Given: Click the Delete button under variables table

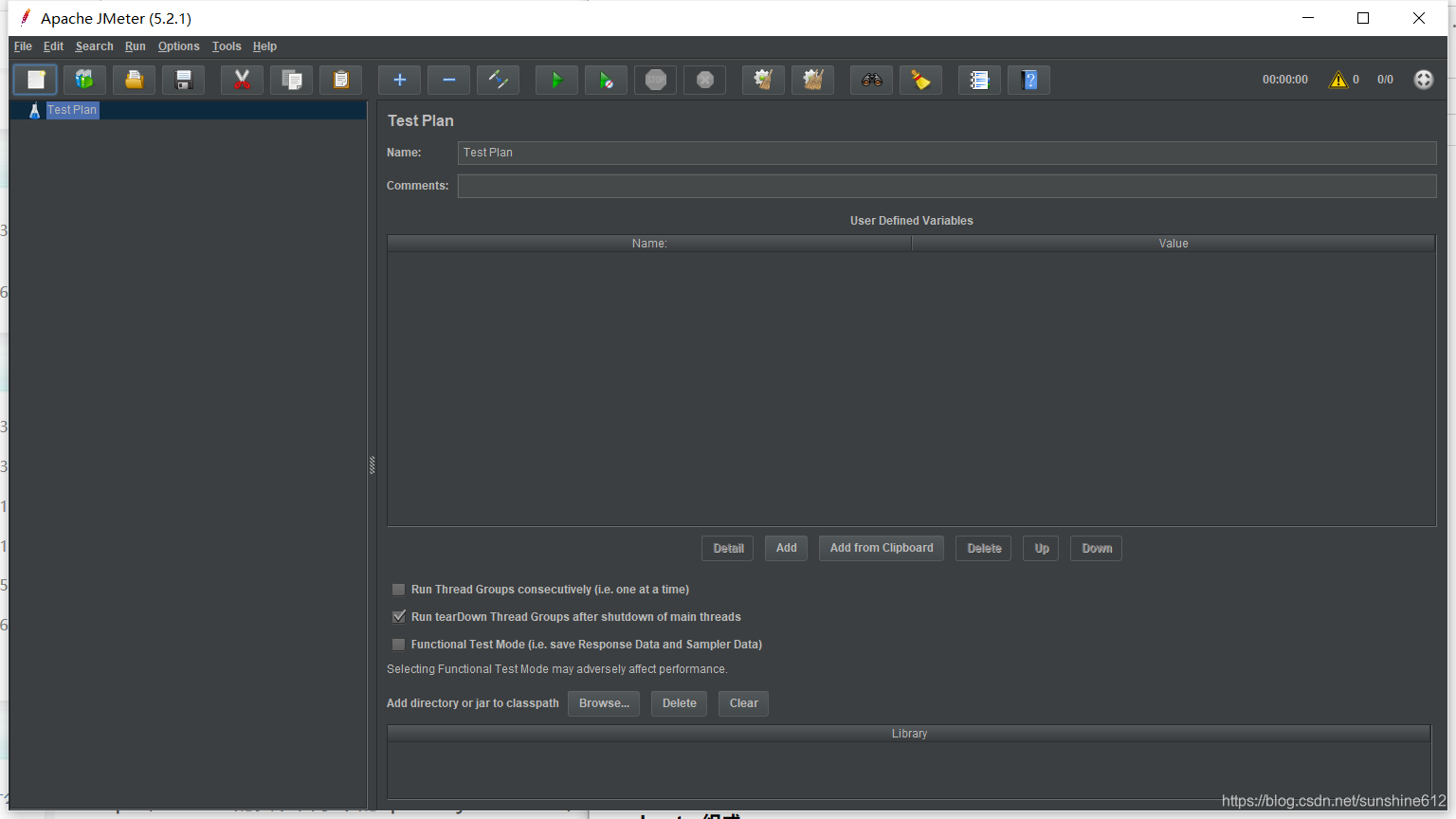Looking at the screenshot, I should pyautogui.click(x=984, y=548).
